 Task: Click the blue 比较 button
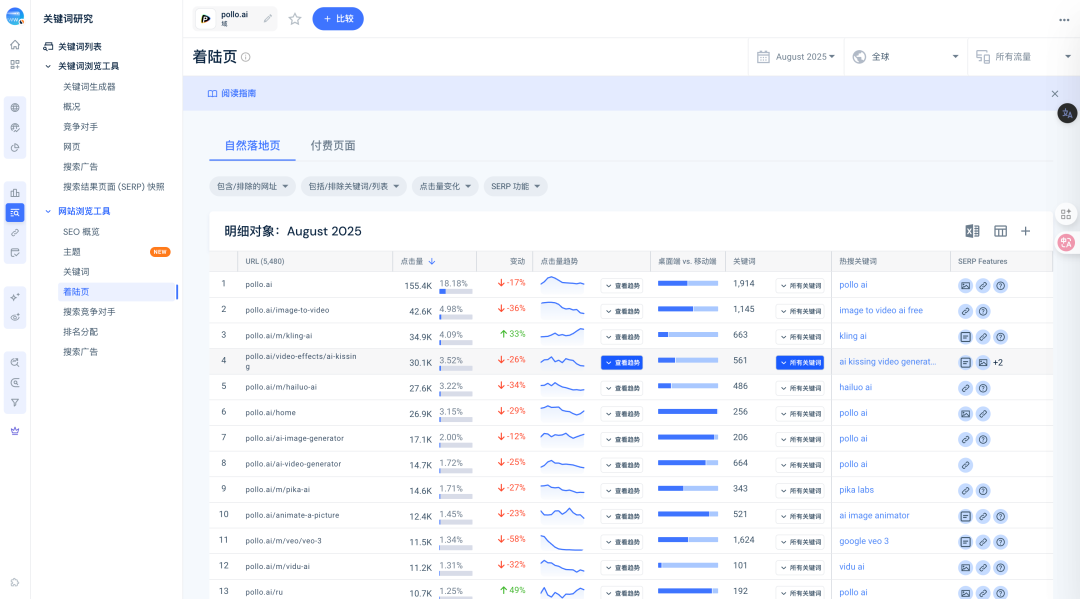[338, 19]
